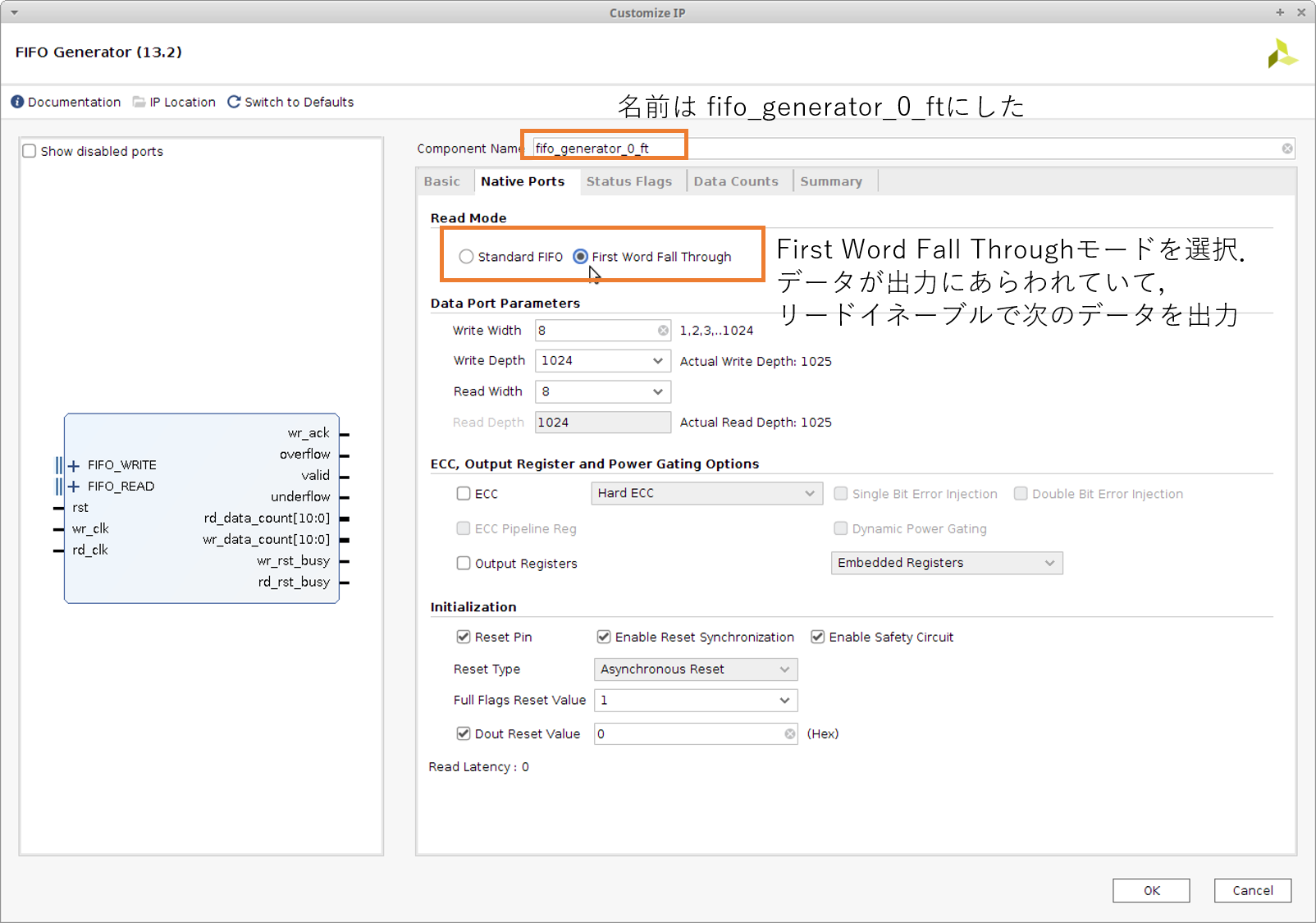Open the Data Counts tab
Viewport: 1316px width, 923px height.
coord(735,181)
